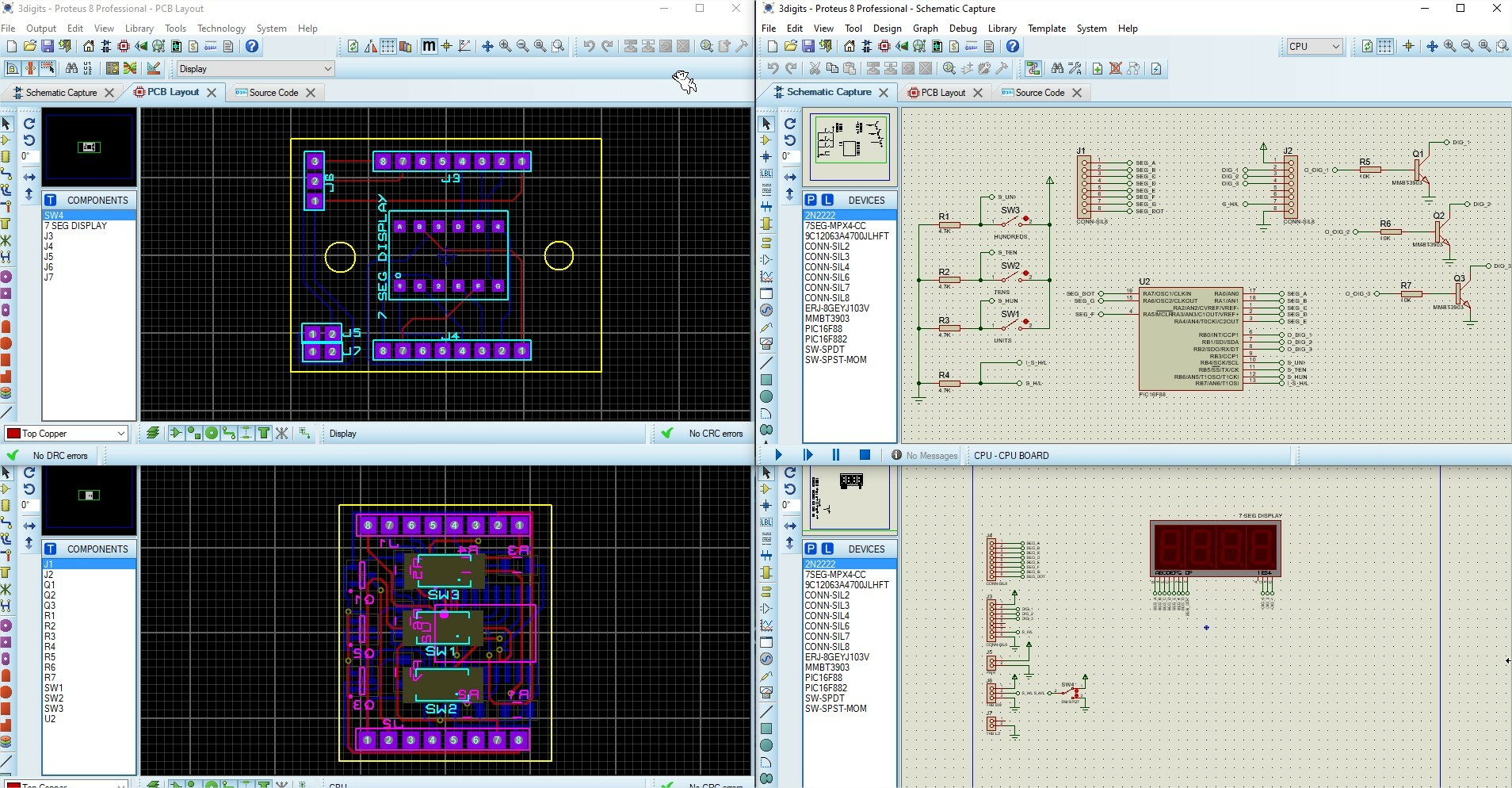Select PIC16F88 in the devices list
This screenshot has width=1512, height=788.
[x=823, y=329]
